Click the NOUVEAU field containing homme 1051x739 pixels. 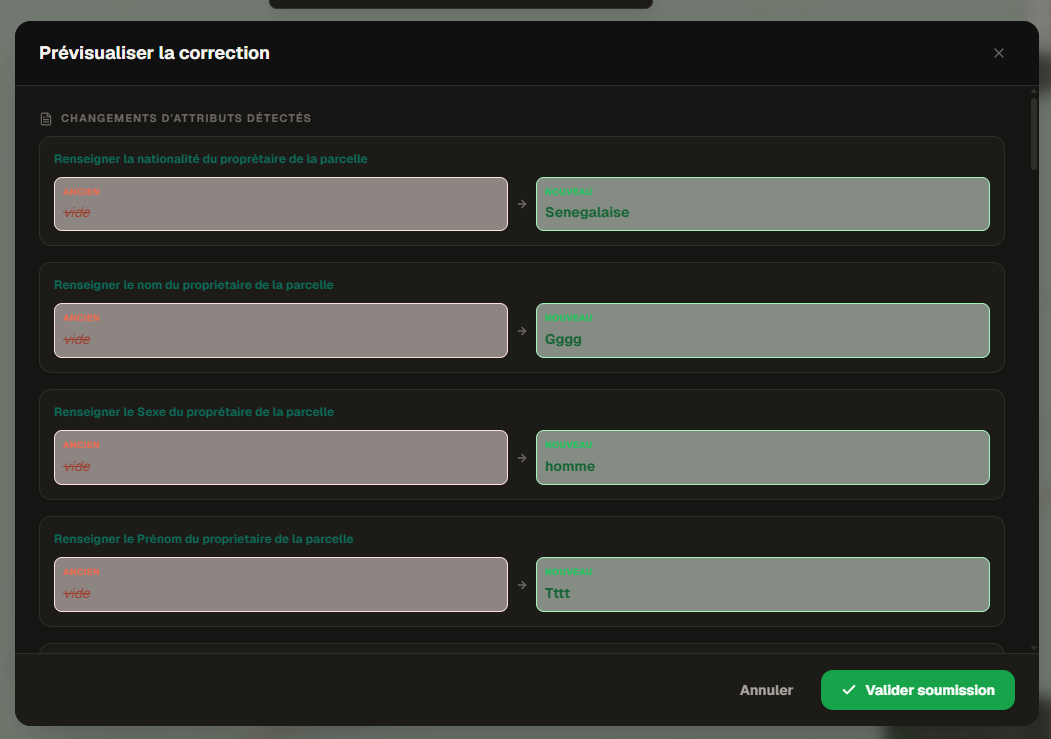click(x=763, y=457)
